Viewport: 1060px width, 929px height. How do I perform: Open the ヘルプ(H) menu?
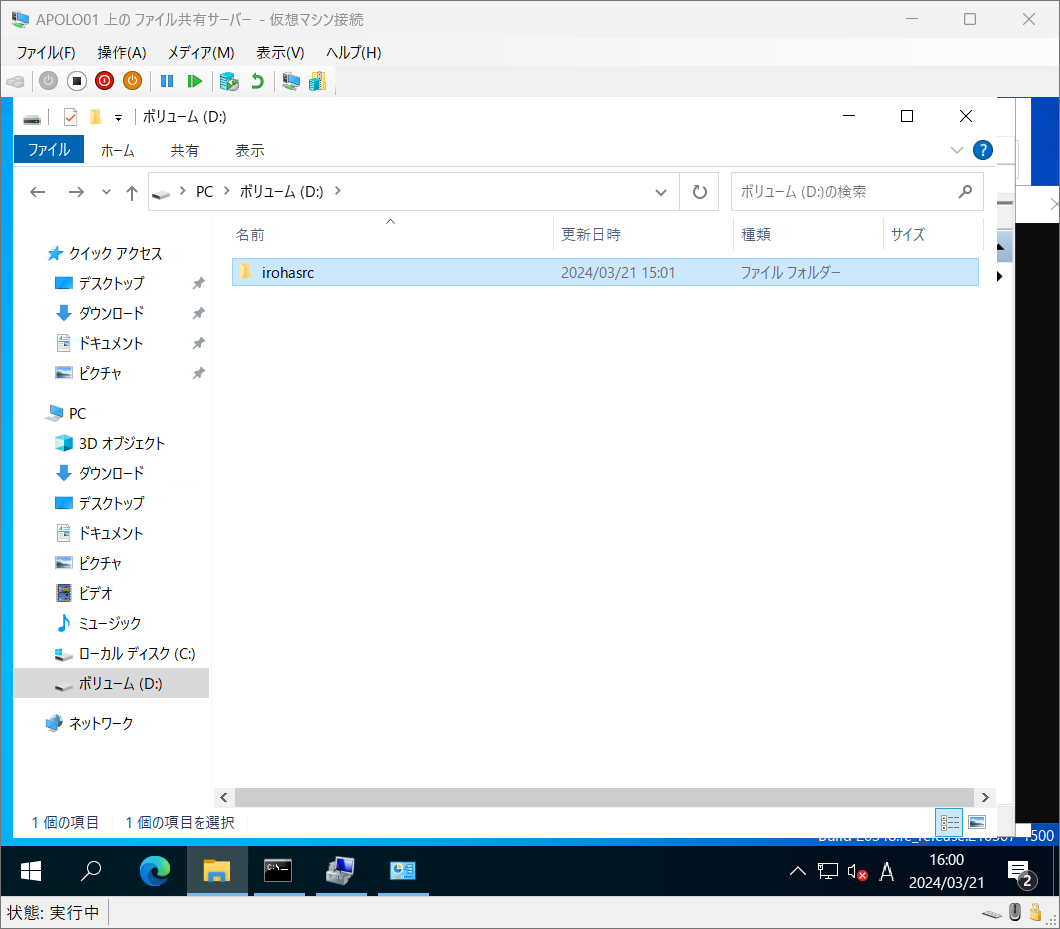click(354, 53)
